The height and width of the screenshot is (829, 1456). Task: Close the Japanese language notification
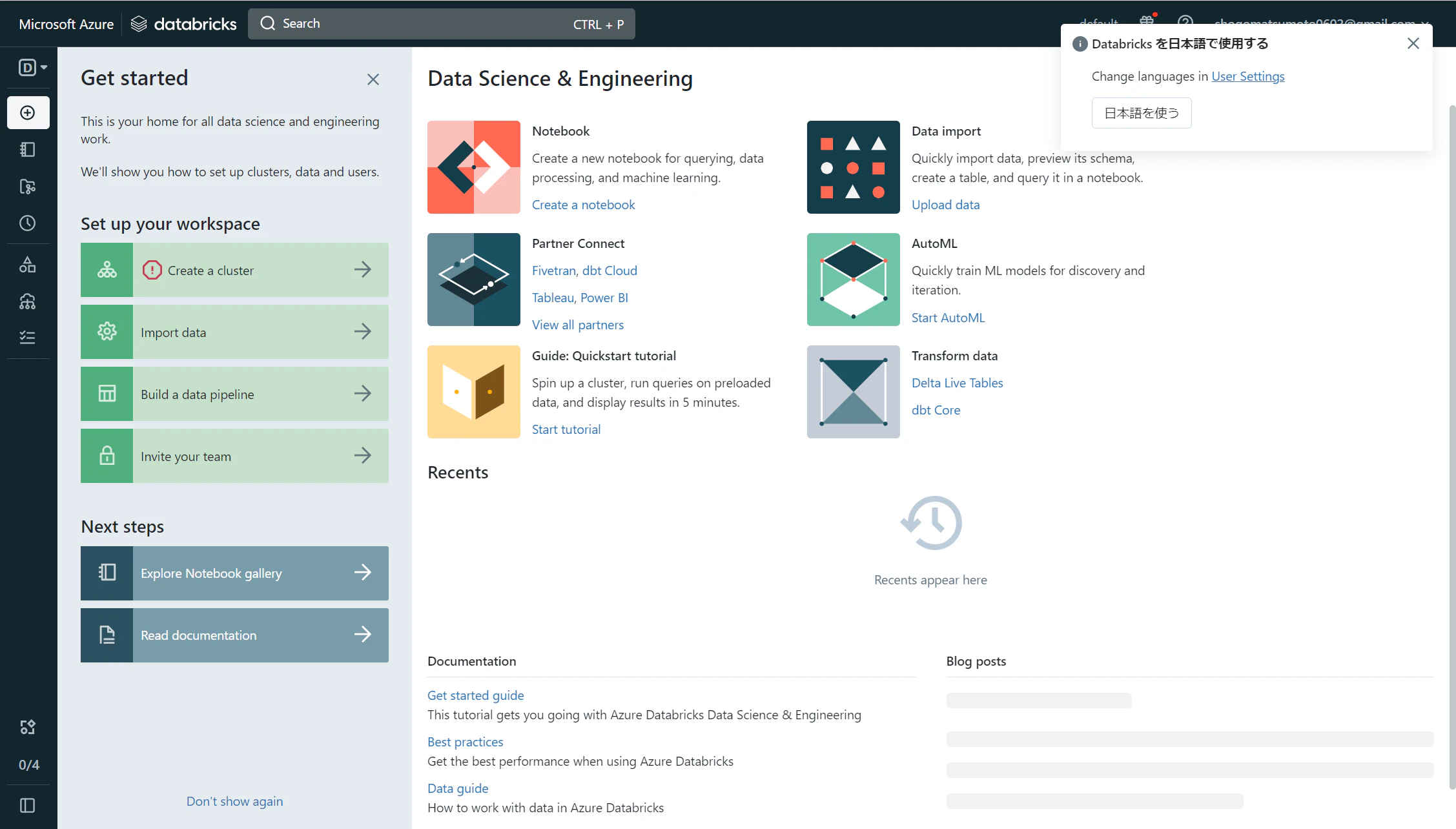1413,43
